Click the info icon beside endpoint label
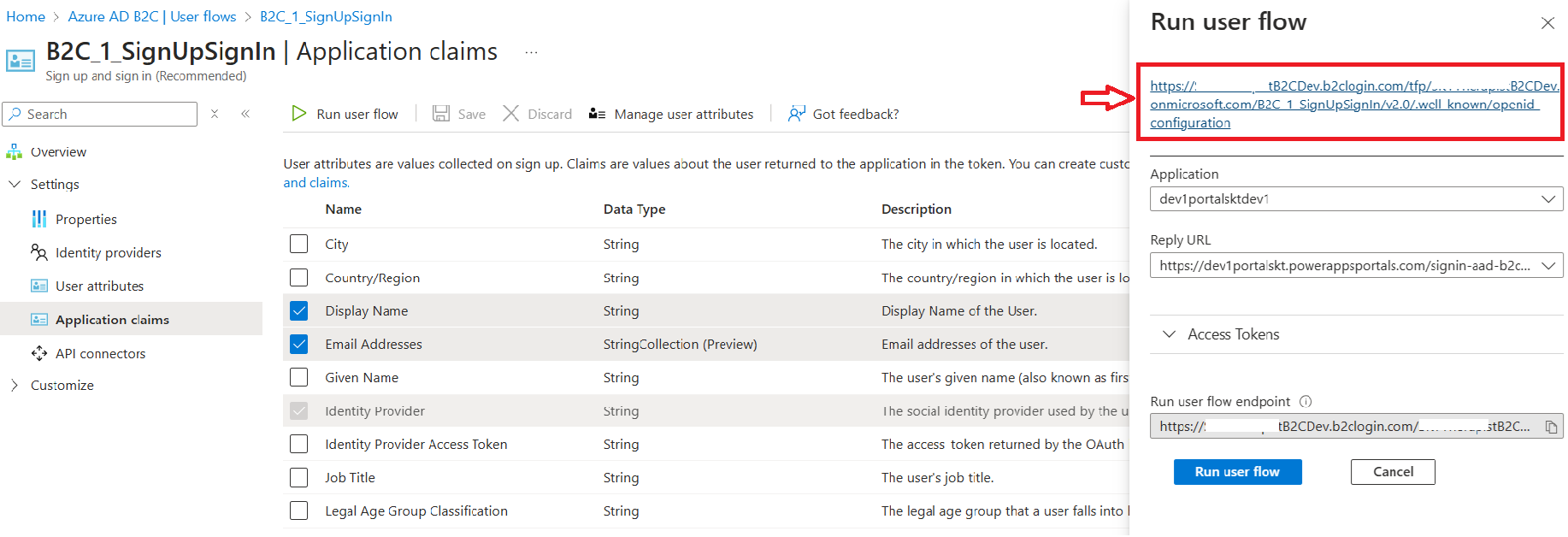The width and height of the screenshot is (1568, 537). click(1306, 402)
